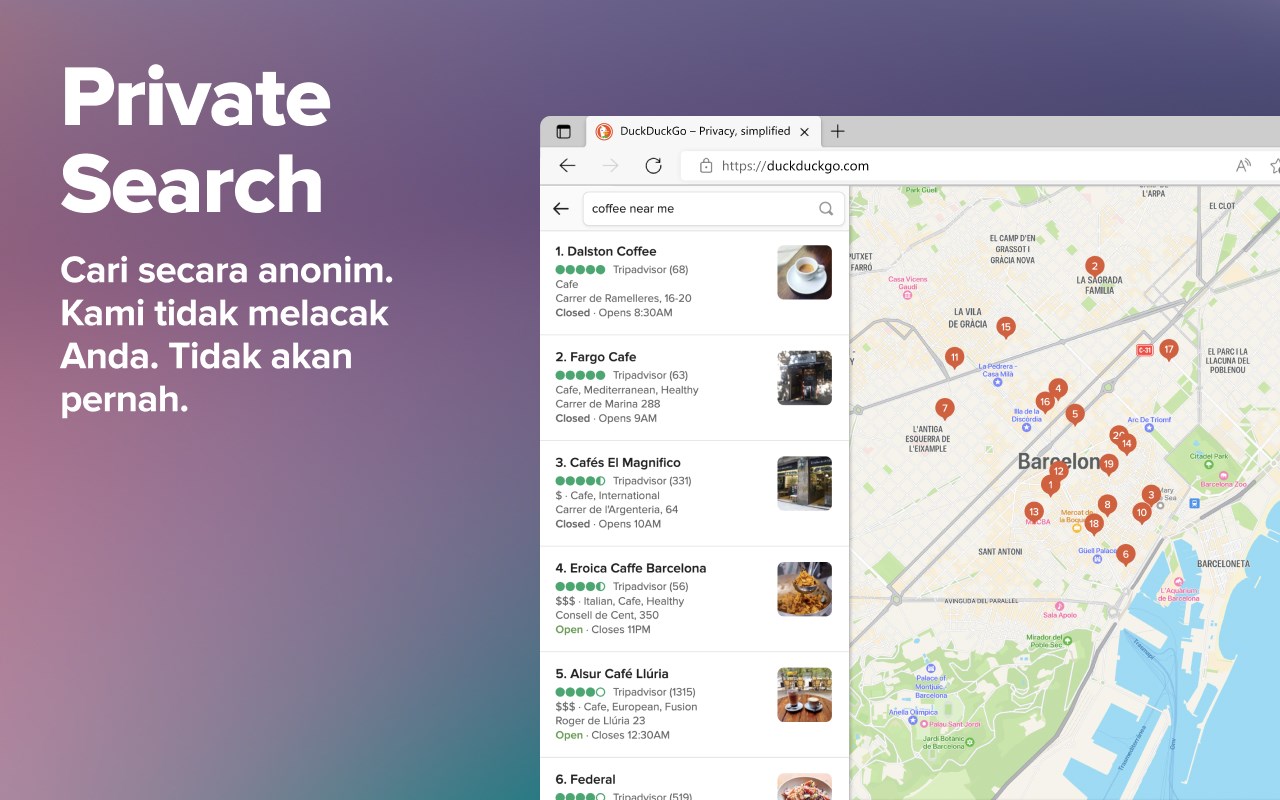Click the search magnifier icon in search box
The height and width of the screenshot is (800, 1280).
pos(826,209)
